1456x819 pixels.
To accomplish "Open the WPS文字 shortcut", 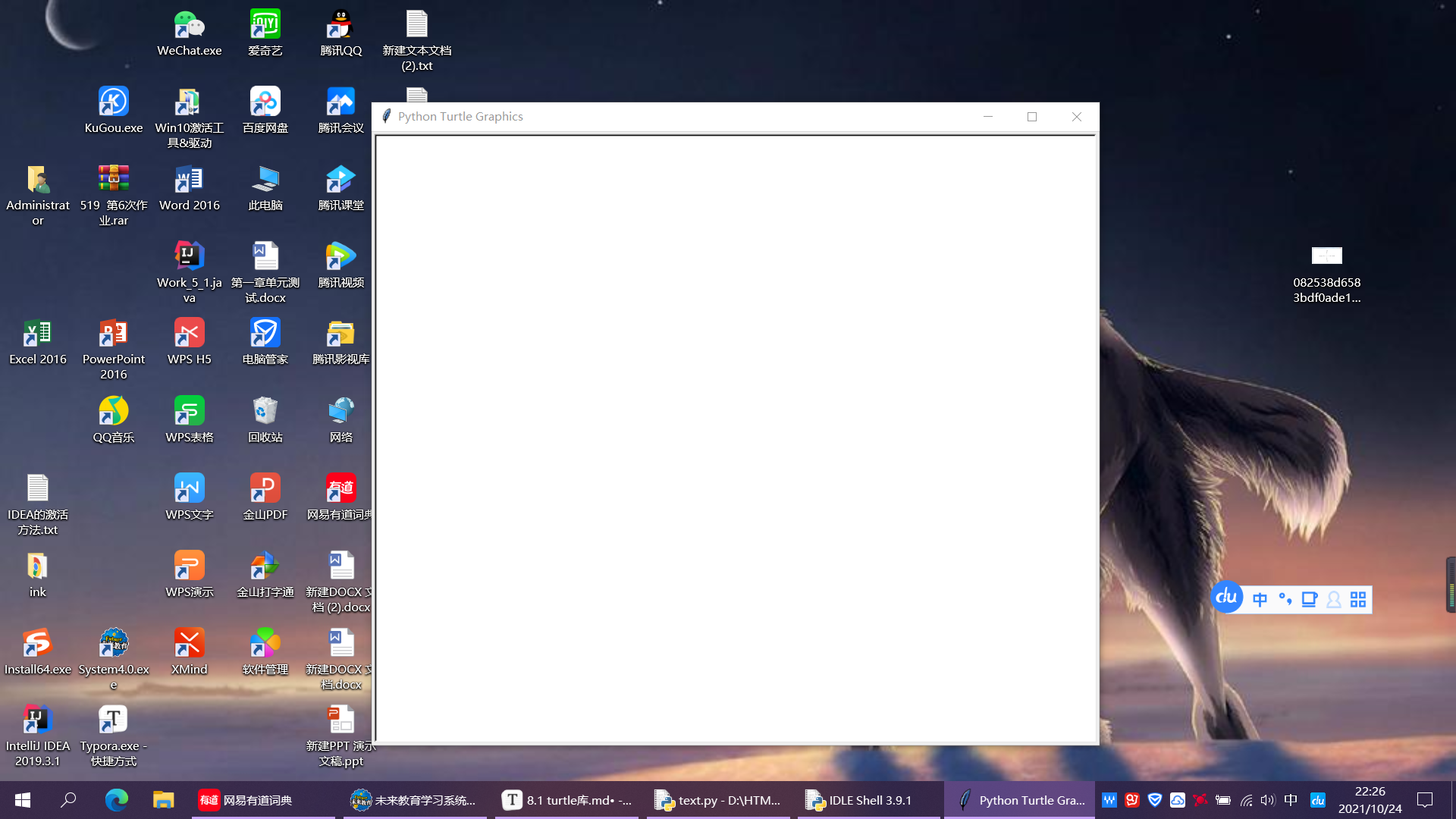I will pos(189,497).
